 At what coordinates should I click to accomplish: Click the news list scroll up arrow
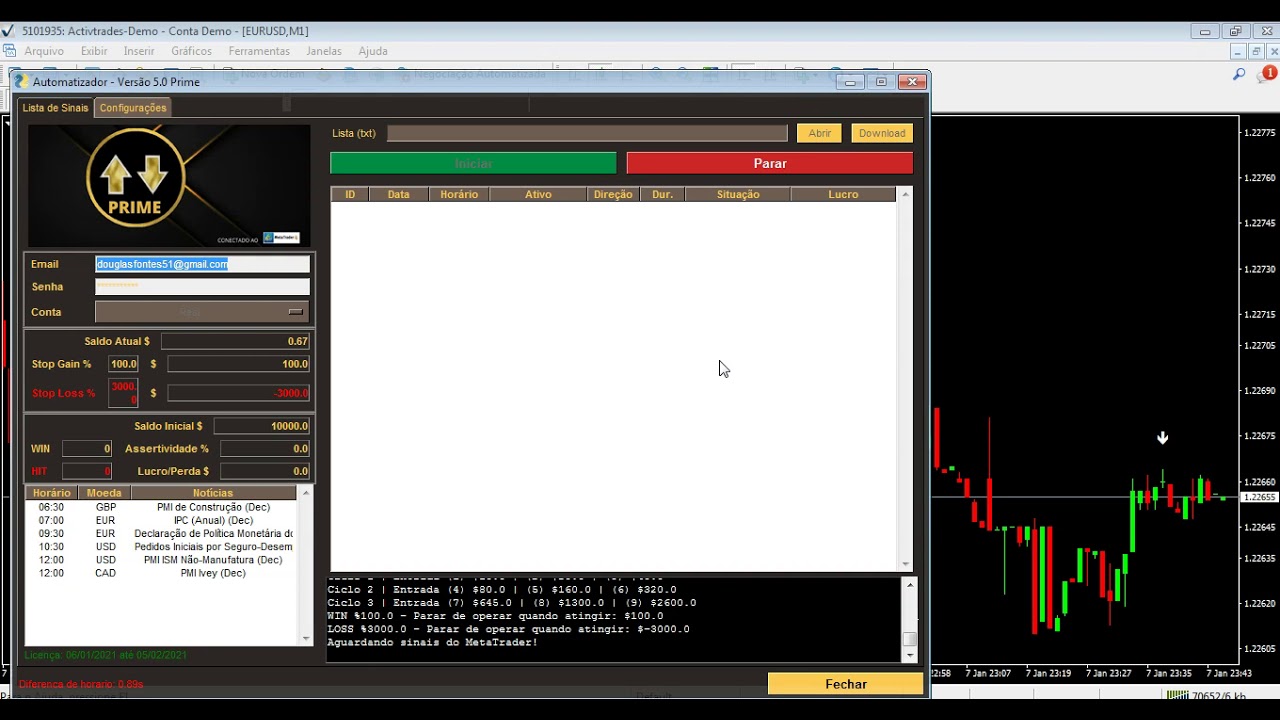306,493
